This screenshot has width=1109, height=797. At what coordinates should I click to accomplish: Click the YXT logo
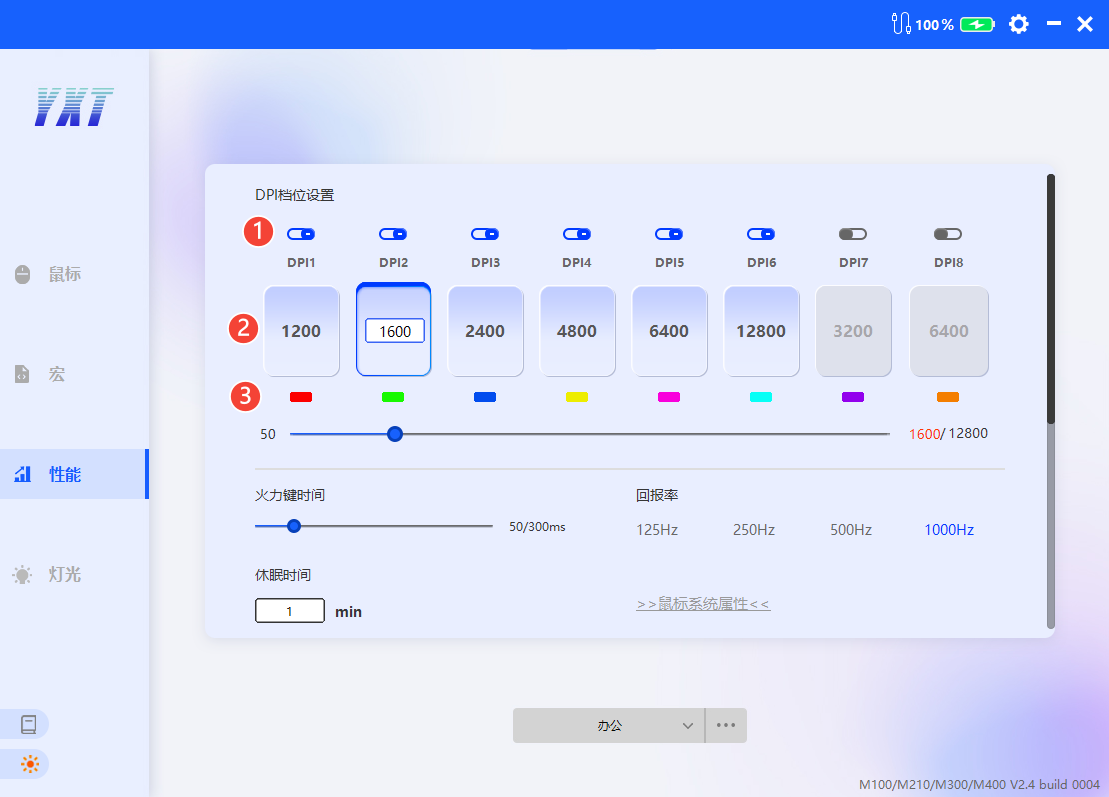tap(74, 106)
